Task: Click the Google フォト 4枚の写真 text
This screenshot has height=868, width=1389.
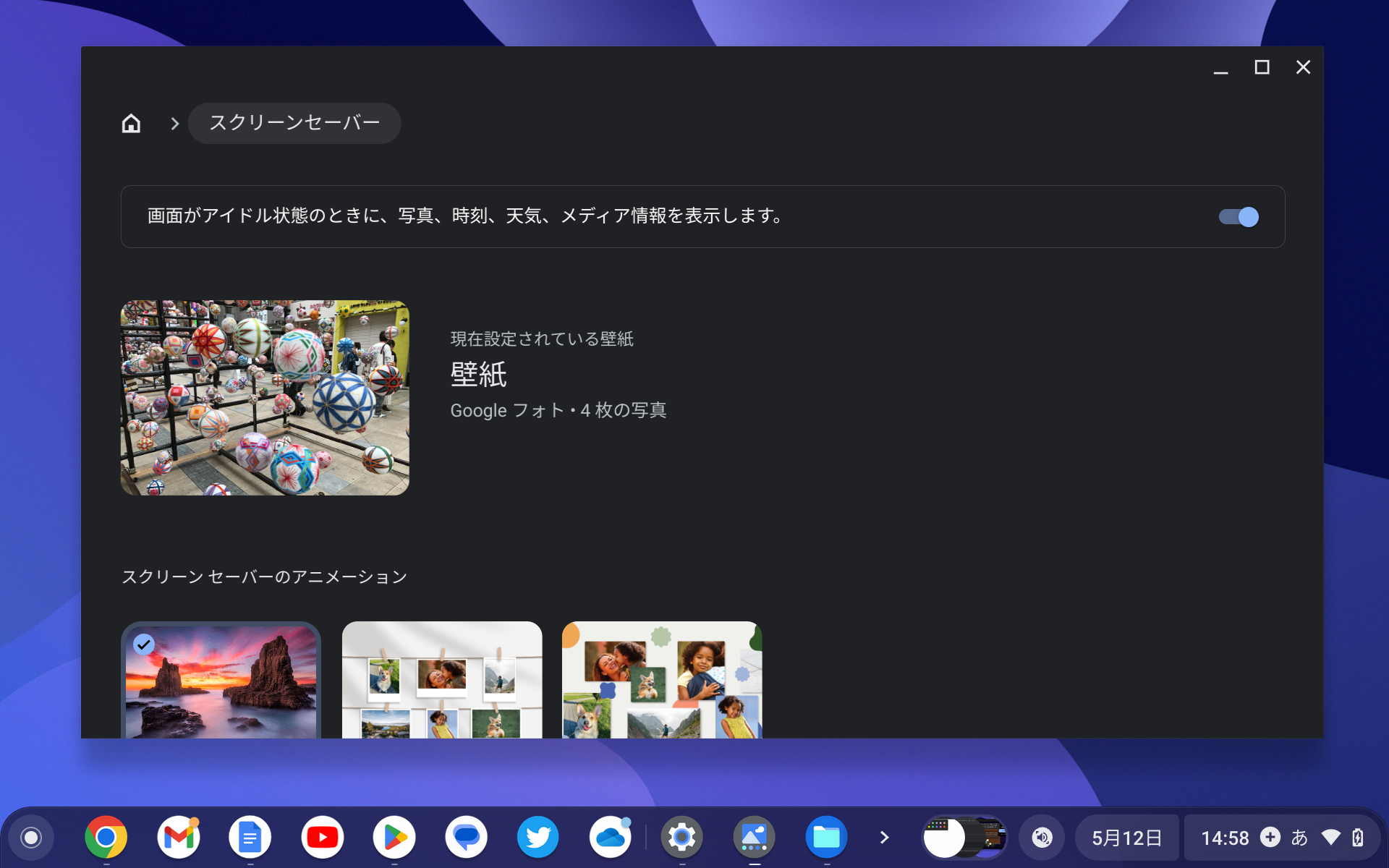Action: point(559,410)
